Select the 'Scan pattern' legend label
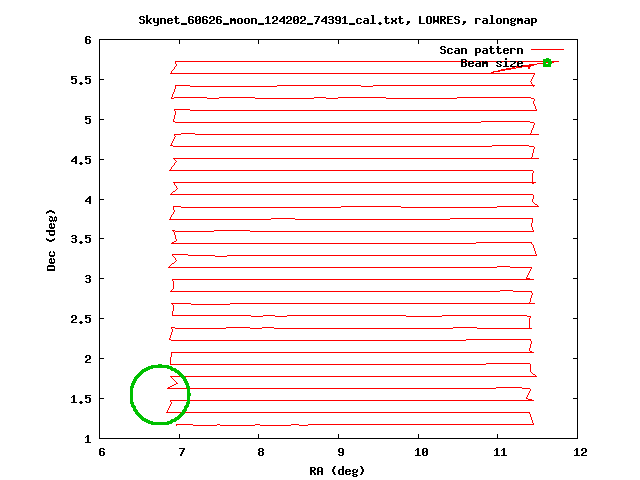The height and width of the screenshot is (480, 640). tap(481, 50)
